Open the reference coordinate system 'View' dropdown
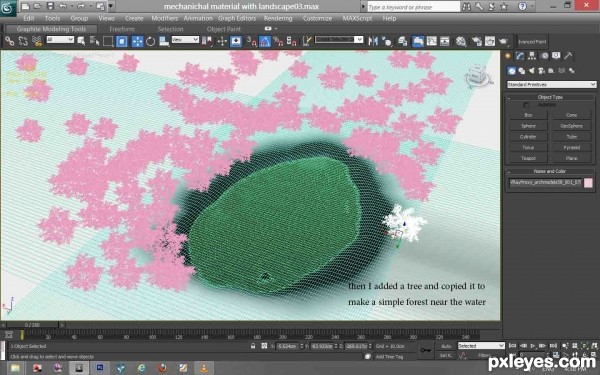Screen dimensions: 600x375 (x=185, y=40)
